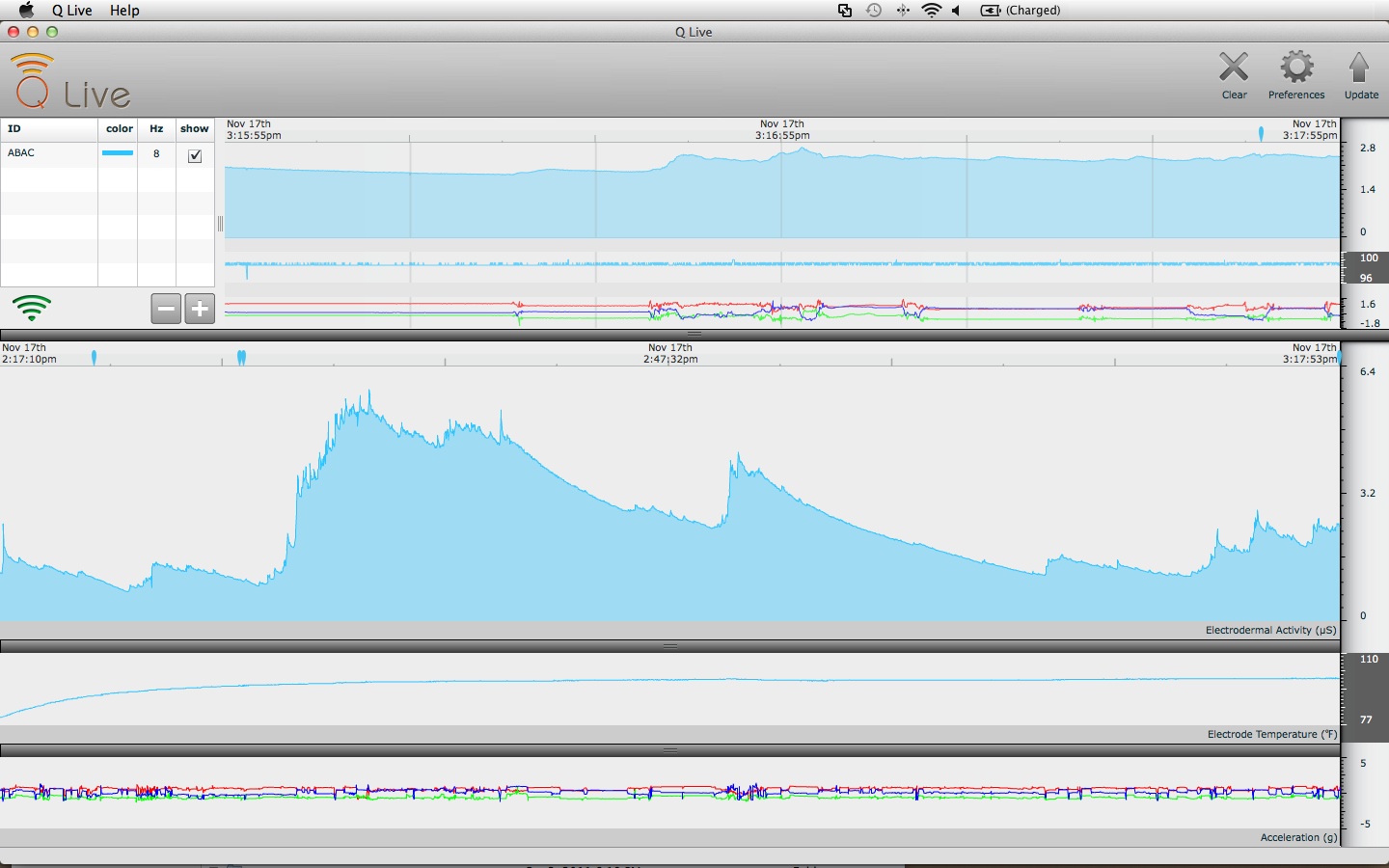Click the Clear X icon in toolbar

point(1234,68)
